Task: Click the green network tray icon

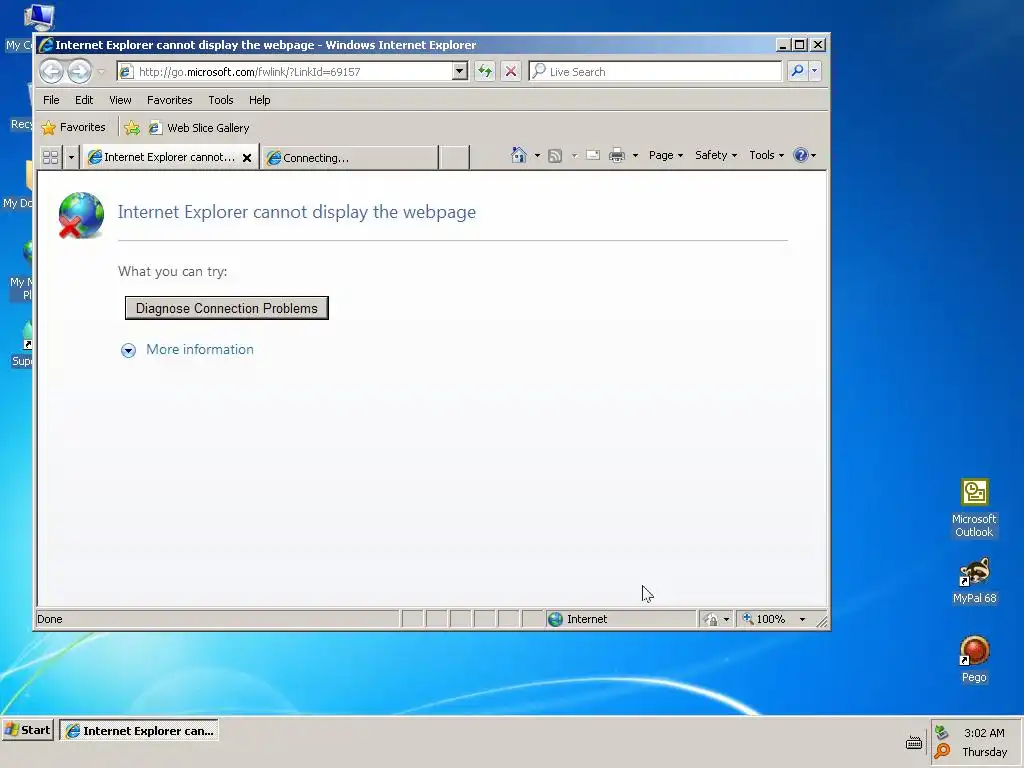Action: [x=941, y=732]
